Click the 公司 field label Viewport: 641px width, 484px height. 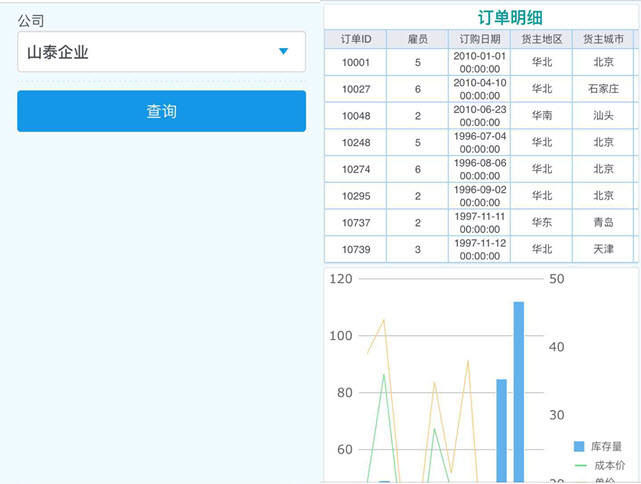pyautogui.click(x=31, y=20)
